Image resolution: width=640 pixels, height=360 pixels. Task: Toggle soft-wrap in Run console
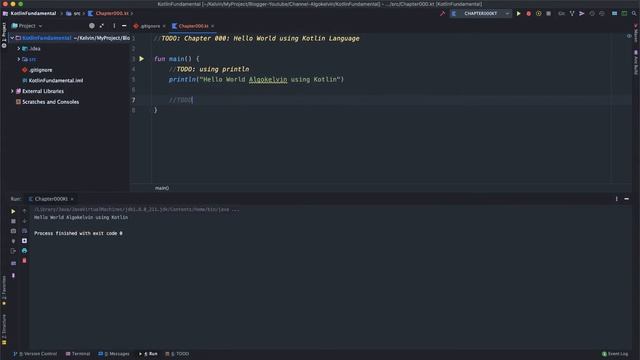24,231
